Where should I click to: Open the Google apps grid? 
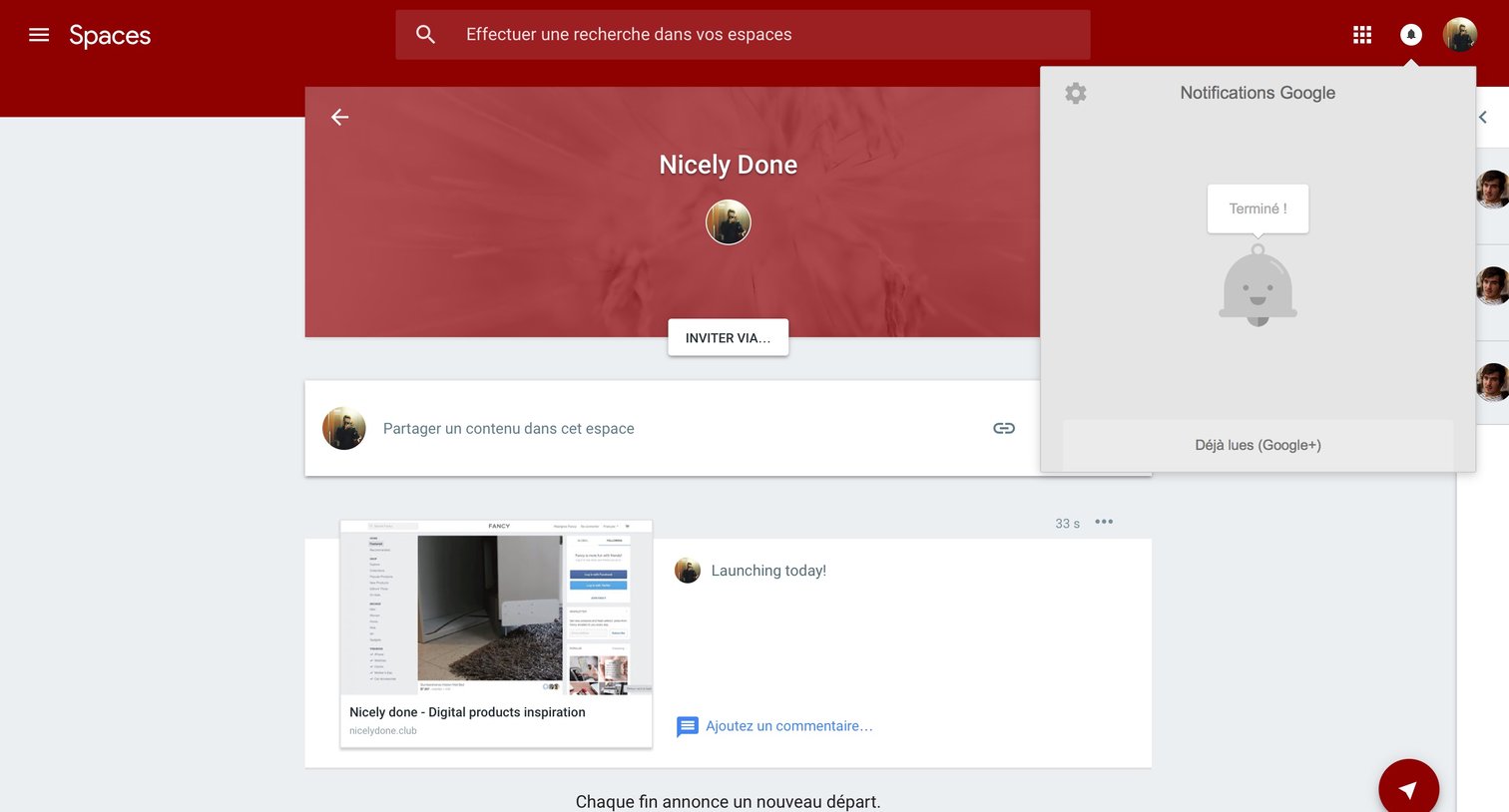[x=1362, y=35]
